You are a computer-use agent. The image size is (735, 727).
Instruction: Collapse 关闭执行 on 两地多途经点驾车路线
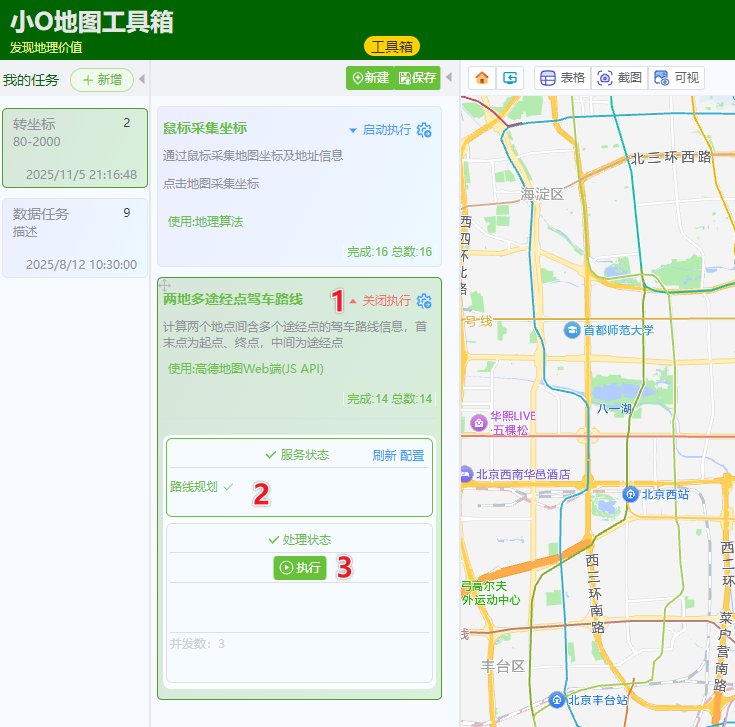pos(380,300)
